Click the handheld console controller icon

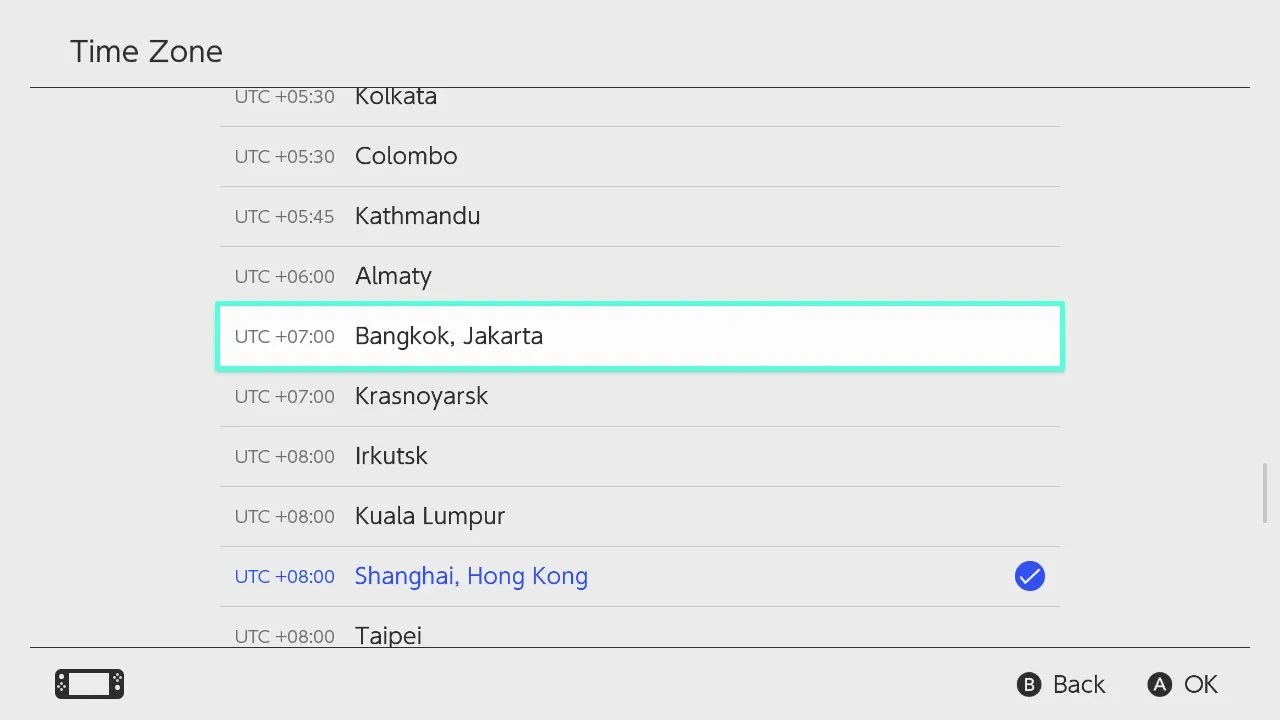[x=89, y=684]
